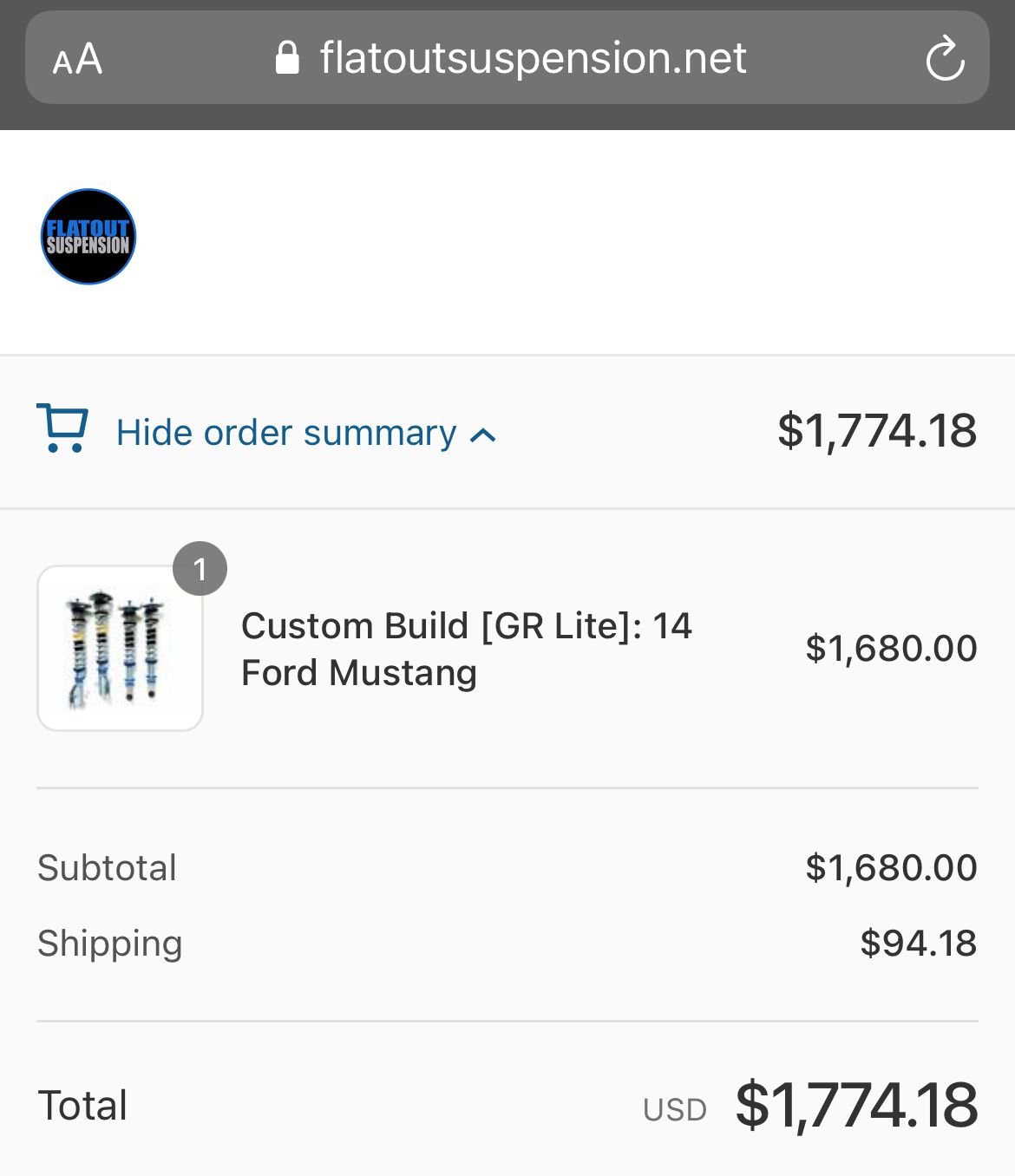Click the shopping cart icon
This screenshot has width=1015, height=1176.
pos(62,428)
